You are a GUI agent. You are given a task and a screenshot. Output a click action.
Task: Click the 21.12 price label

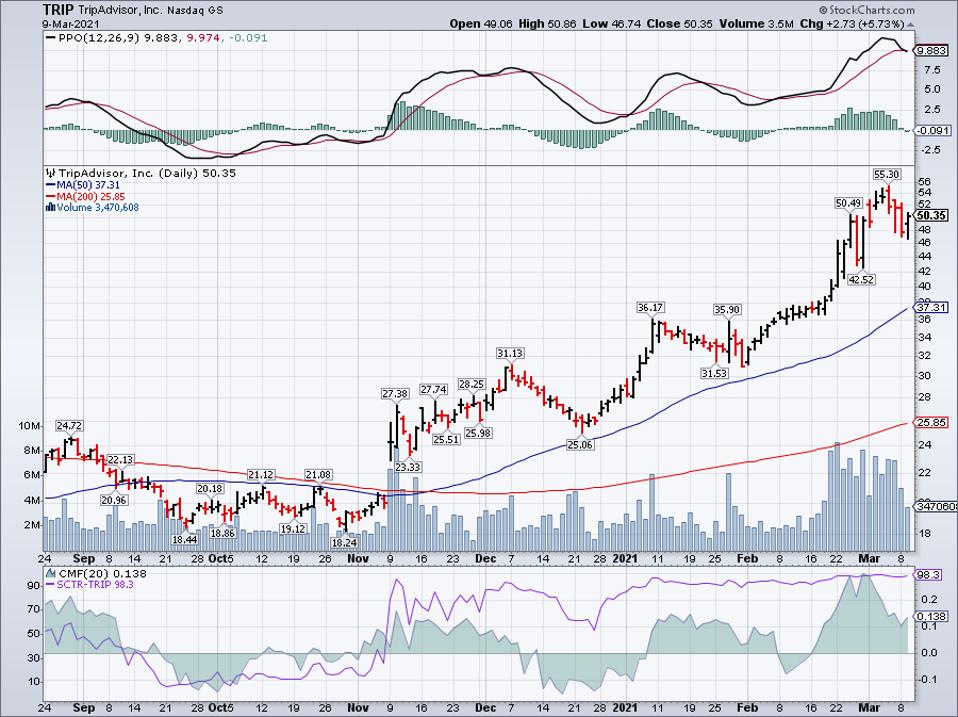pyautogui.click(x=261, y=475)
